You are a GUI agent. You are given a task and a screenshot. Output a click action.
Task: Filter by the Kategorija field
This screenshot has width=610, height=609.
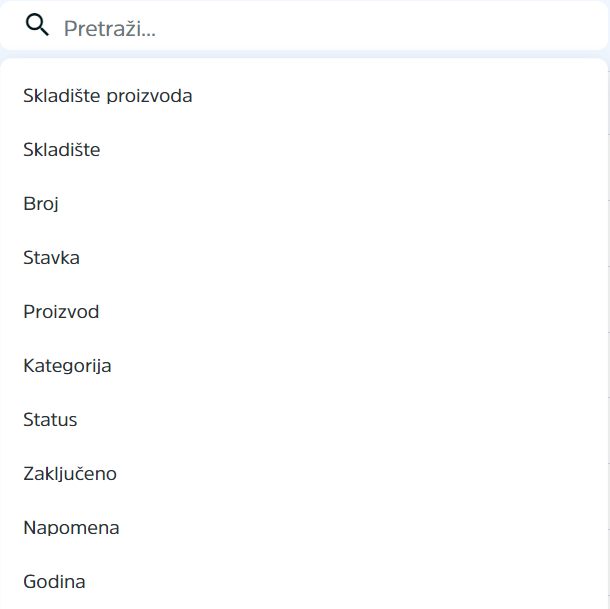click(304, 366)
